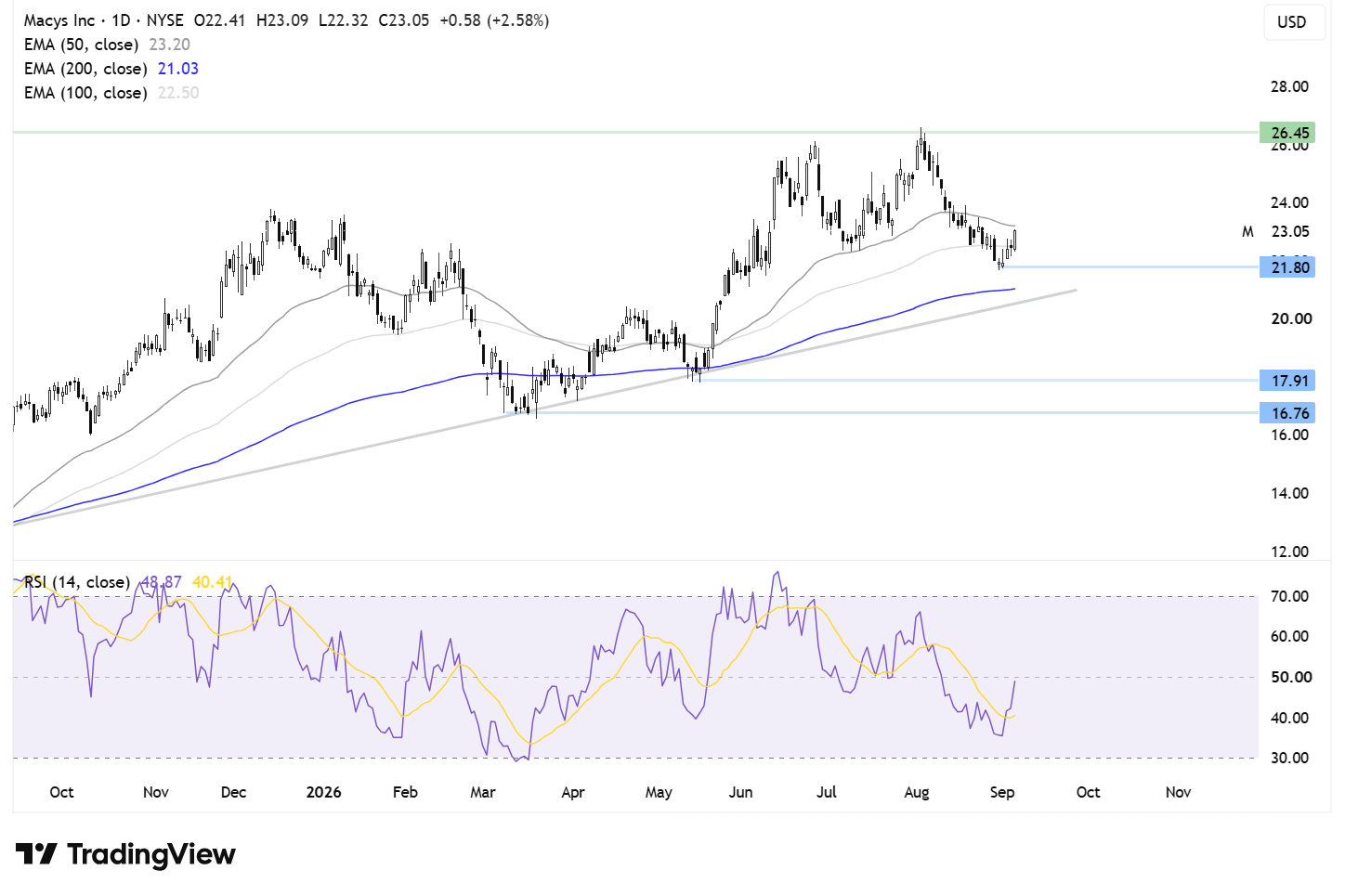Click the TradingView logo

(x=125, y=854)
